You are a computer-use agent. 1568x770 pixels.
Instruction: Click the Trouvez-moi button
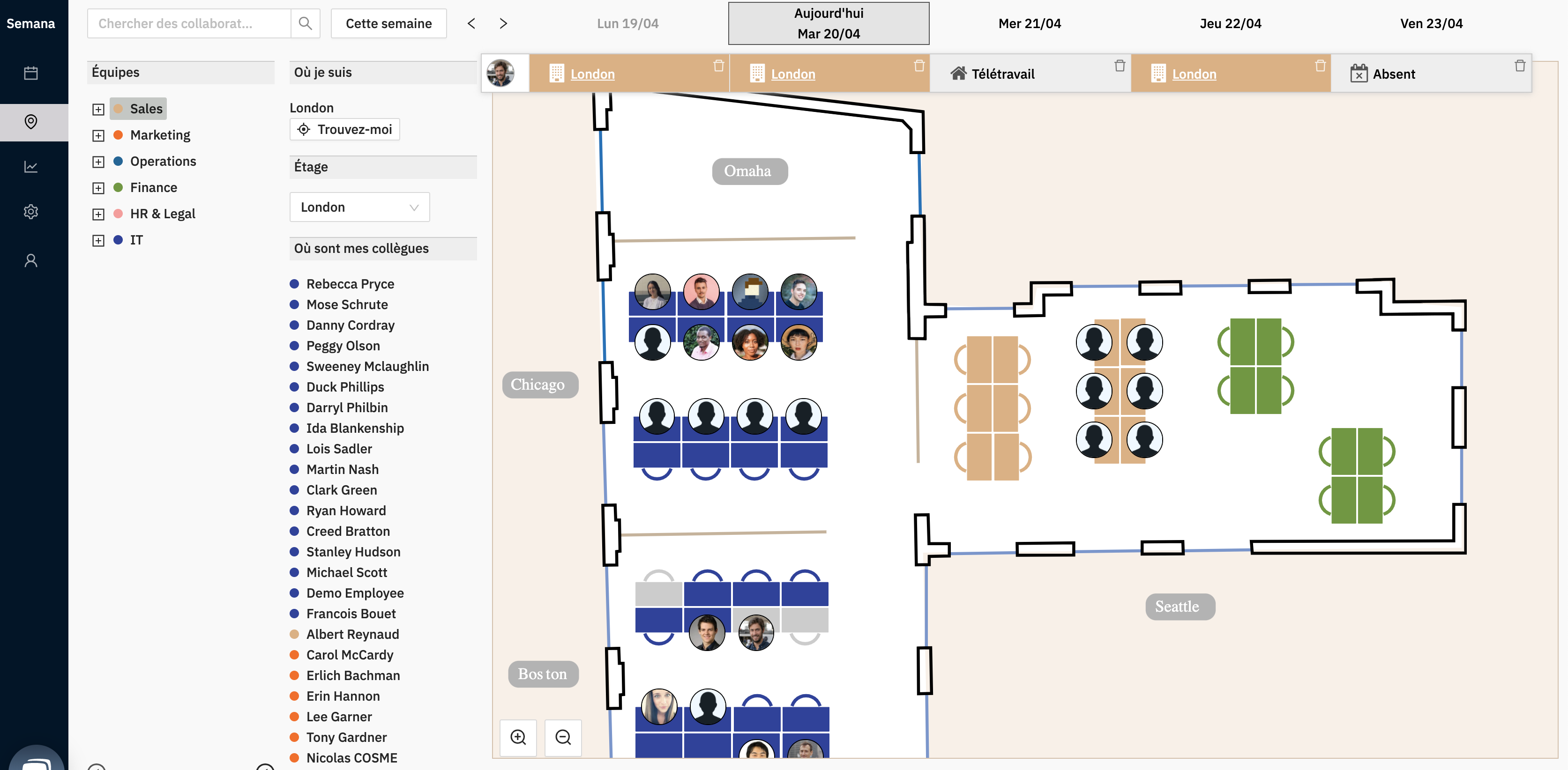coord(344,130)
